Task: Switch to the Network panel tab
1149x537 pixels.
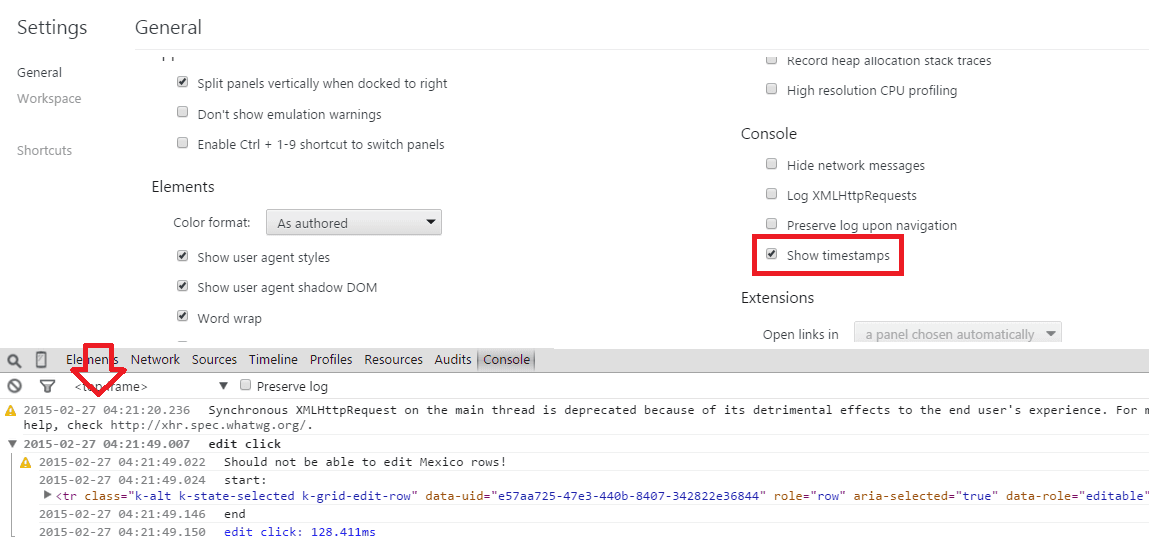Action: [155, 360]
